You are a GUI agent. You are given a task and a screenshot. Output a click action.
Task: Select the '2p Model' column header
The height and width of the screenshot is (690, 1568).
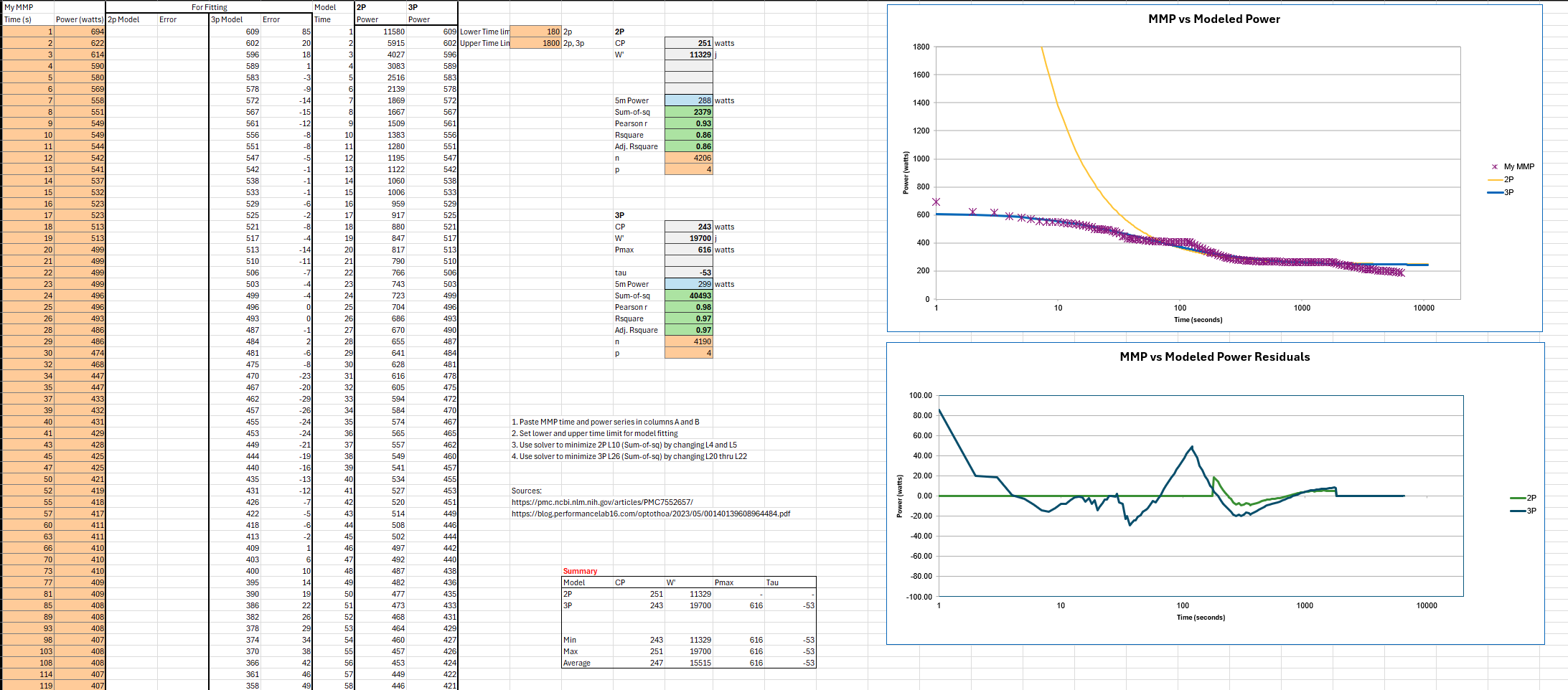[x=132, y=19]
